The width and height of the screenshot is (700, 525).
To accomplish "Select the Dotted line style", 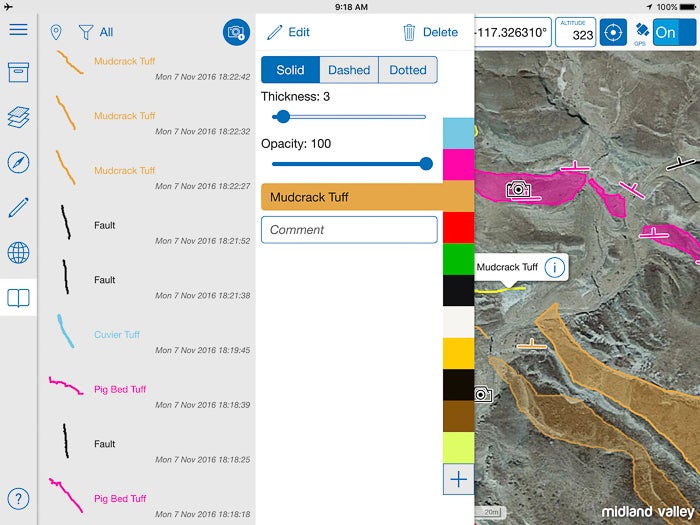I will click(x=408, y=70).
